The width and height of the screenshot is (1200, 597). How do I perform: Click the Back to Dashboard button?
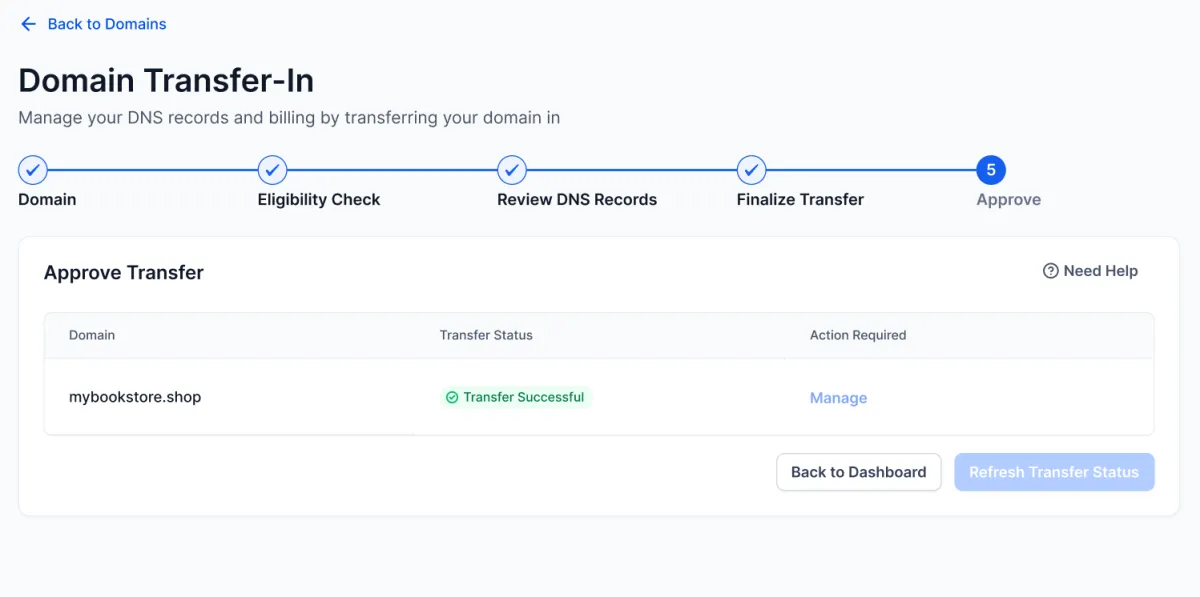859,472
